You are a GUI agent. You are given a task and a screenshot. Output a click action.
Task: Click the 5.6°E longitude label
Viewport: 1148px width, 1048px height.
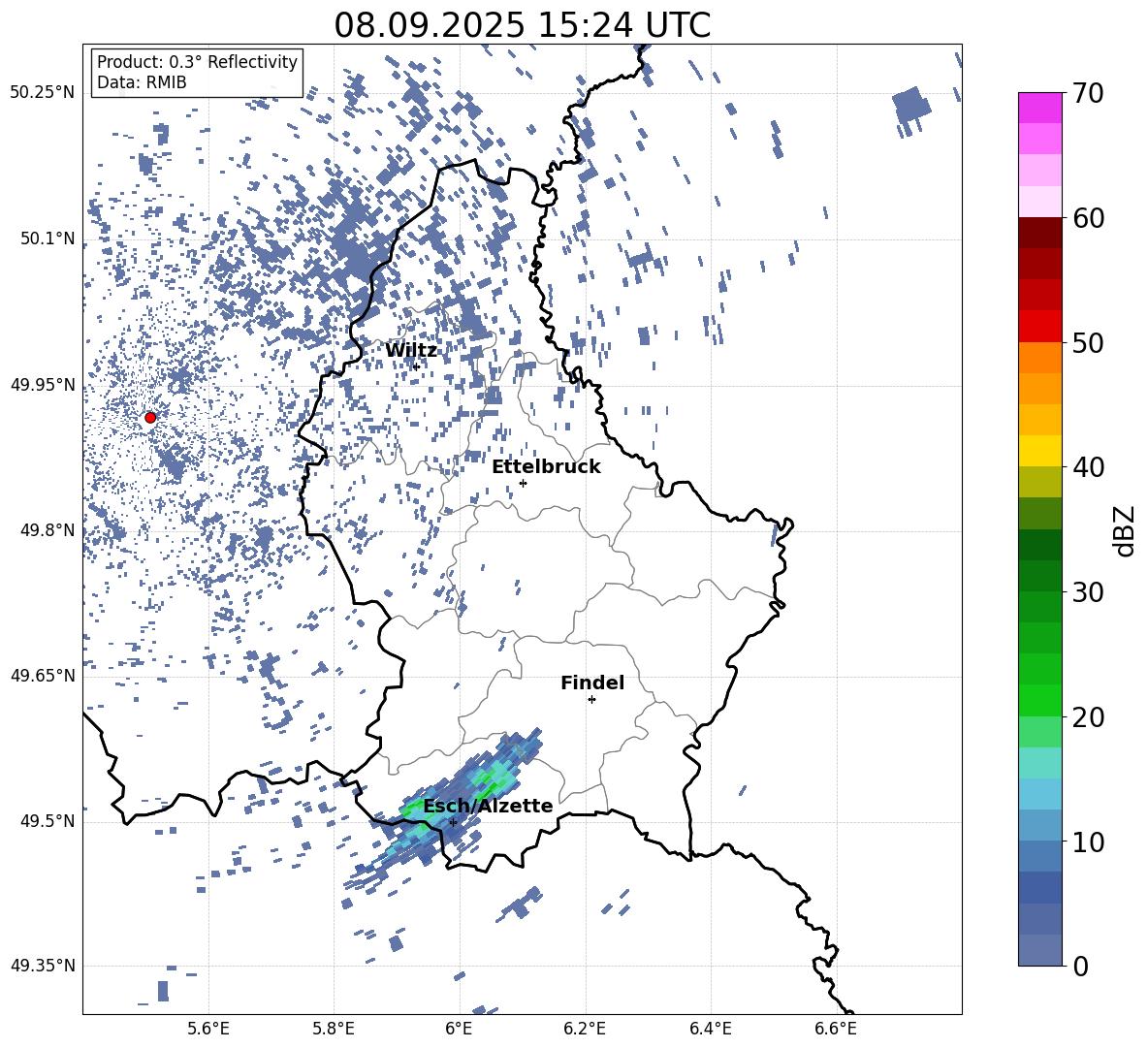click(x=208, y=1029)
